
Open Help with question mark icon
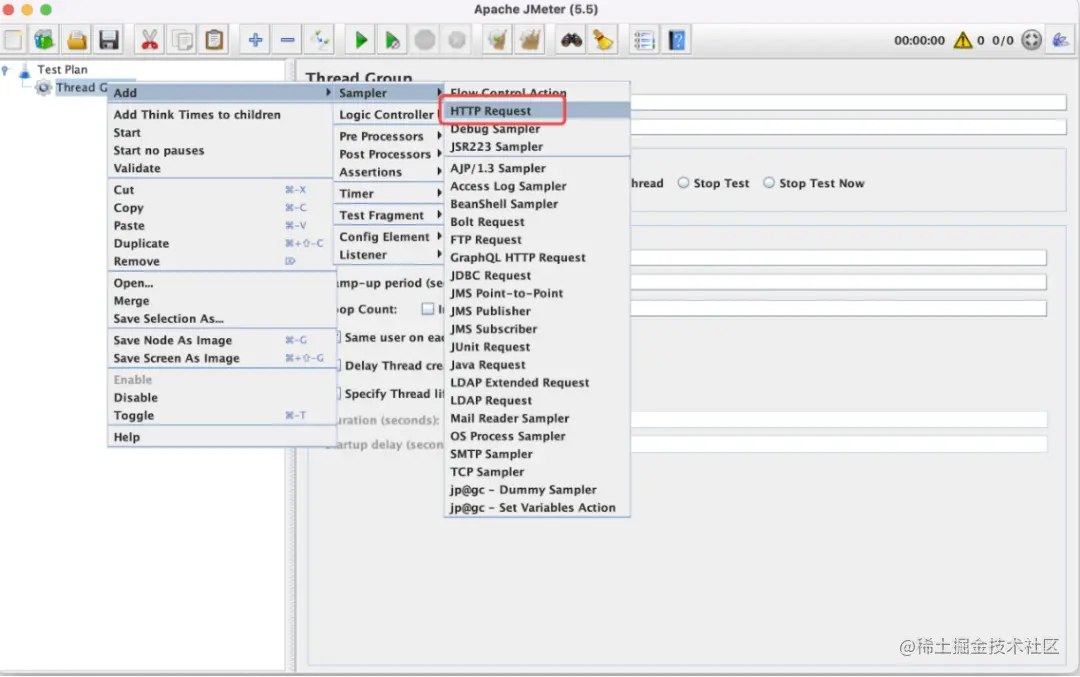point(677,40)
